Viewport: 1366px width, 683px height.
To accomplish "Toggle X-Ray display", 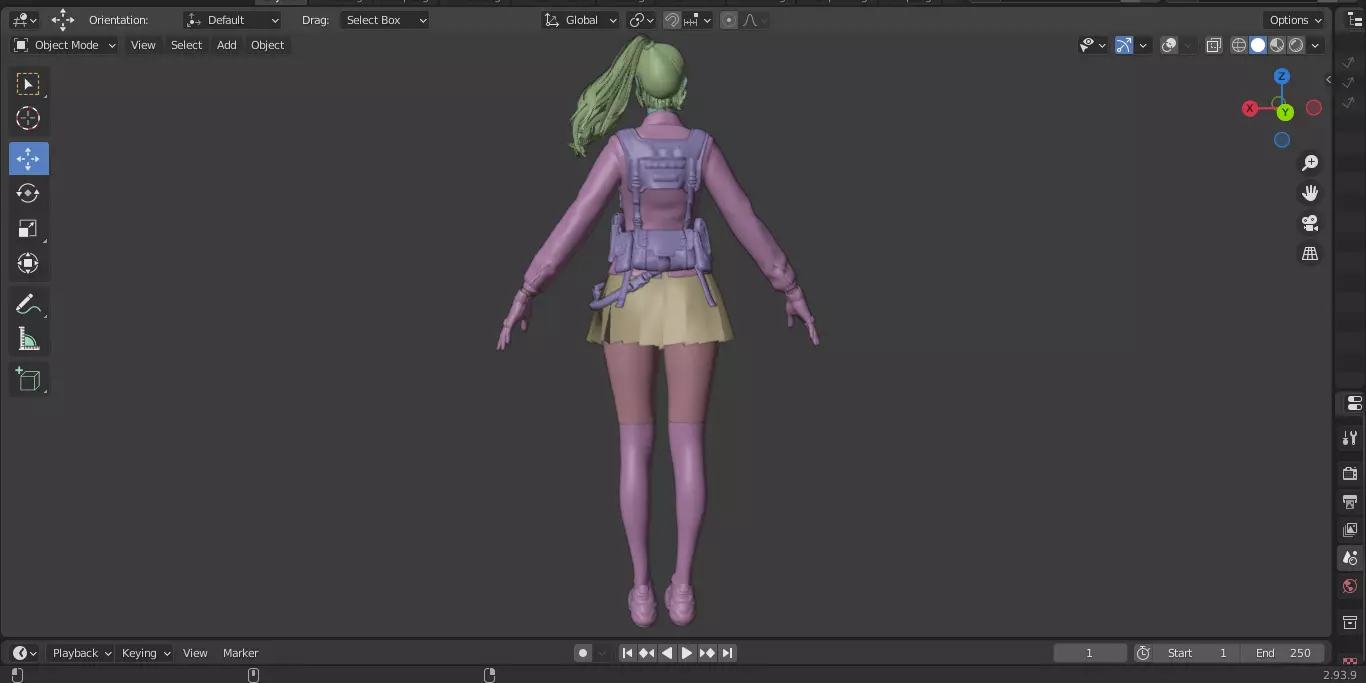I will (1214, 45).
